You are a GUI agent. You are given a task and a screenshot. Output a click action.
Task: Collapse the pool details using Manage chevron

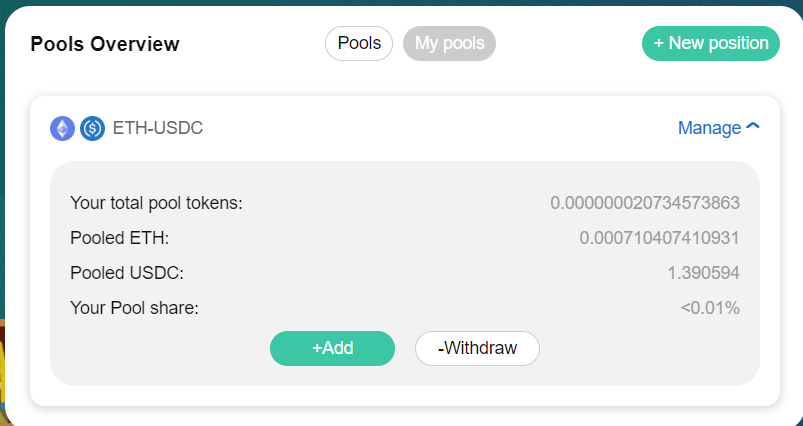(x=753, y=126)
